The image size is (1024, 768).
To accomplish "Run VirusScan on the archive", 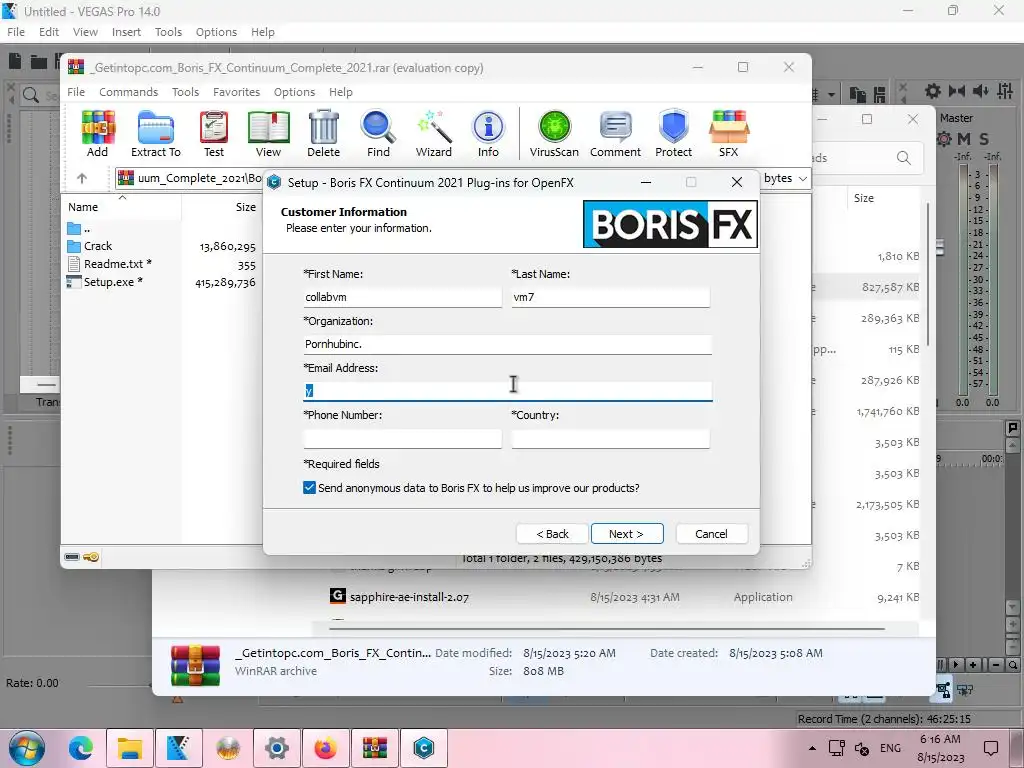I will click(x=554, y=134).
